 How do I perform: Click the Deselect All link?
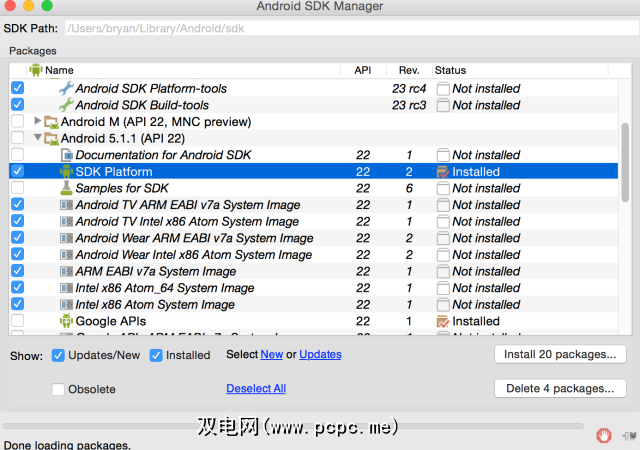(x=256, y=388)
